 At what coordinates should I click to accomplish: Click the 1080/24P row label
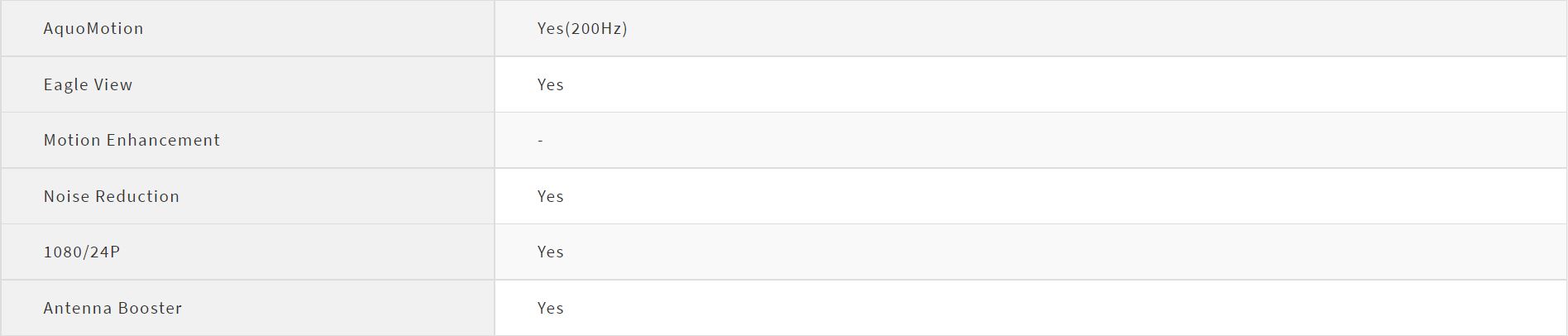[81, 252]
